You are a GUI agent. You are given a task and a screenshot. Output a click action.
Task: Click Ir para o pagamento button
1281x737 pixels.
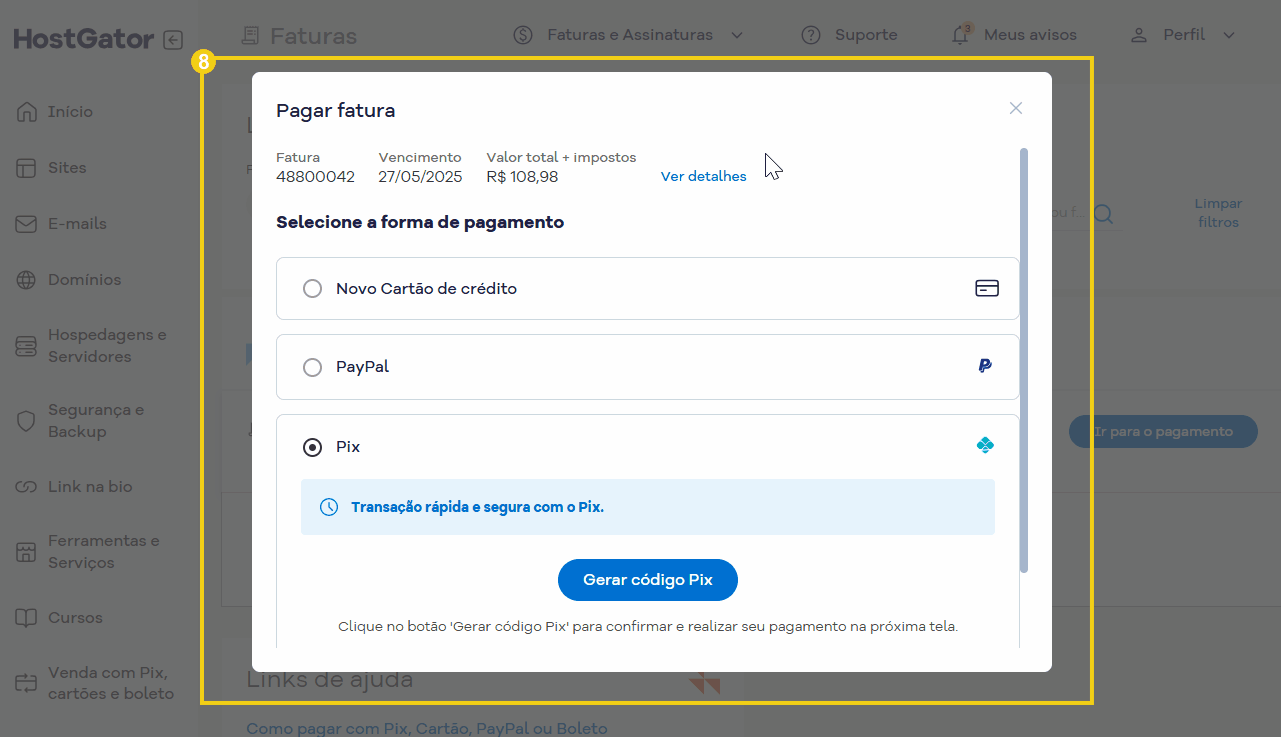point(1163,431)
